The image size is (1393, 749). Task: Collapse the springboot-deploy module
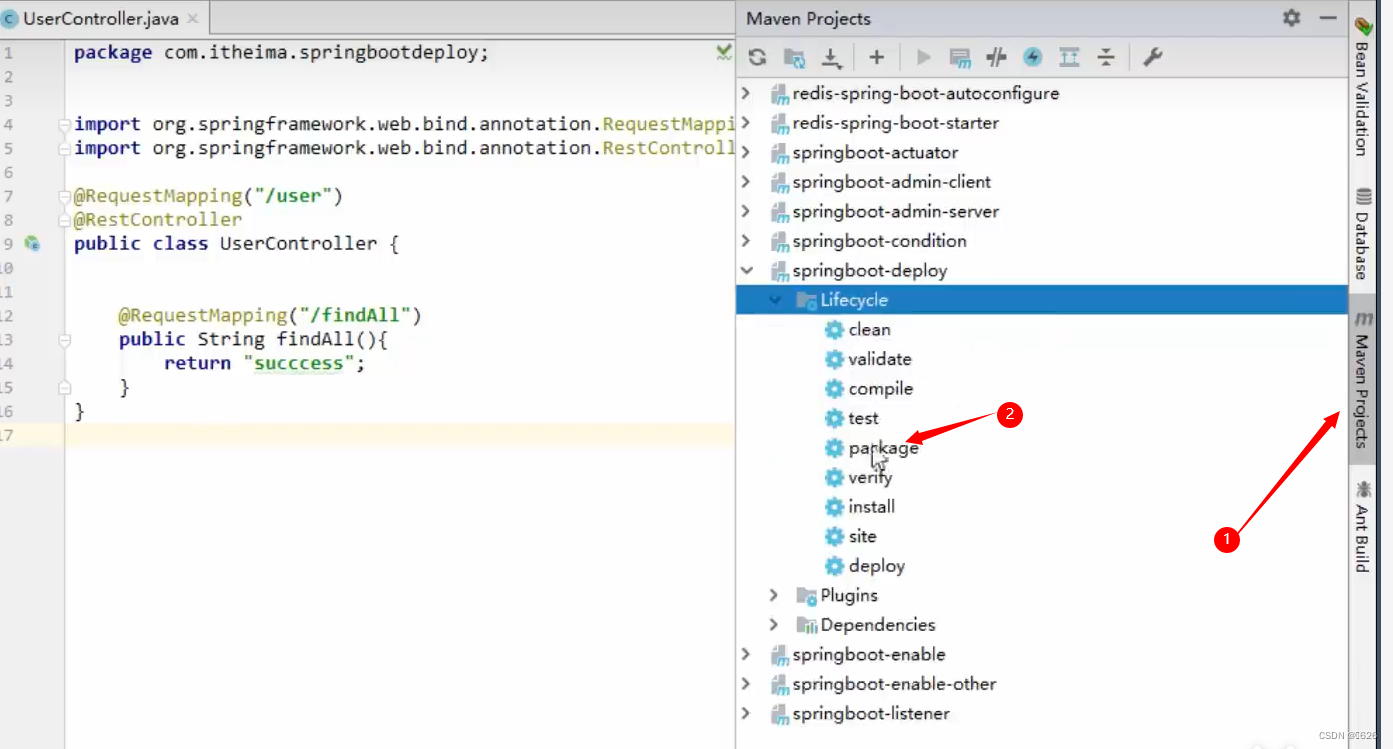[746, 270]
